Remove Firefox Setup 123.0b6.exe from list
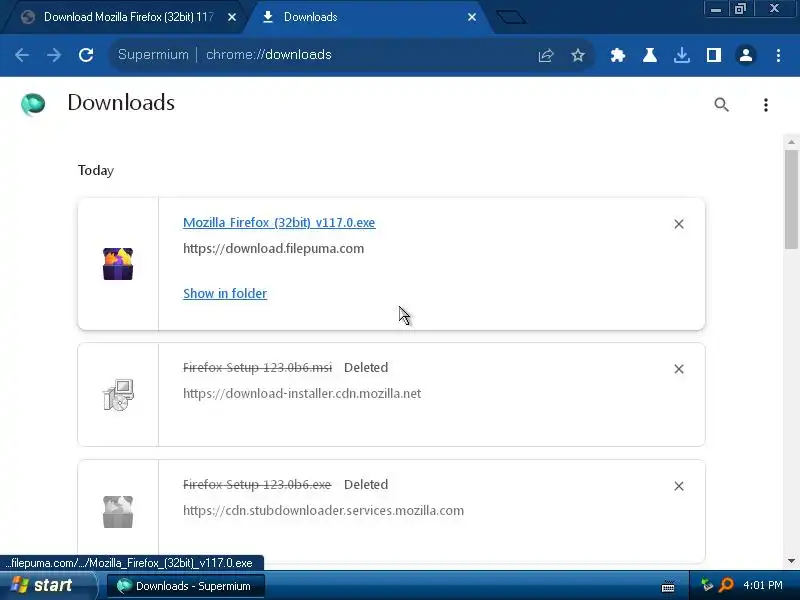Screen dimensions: 800x600 click(679, 486)
